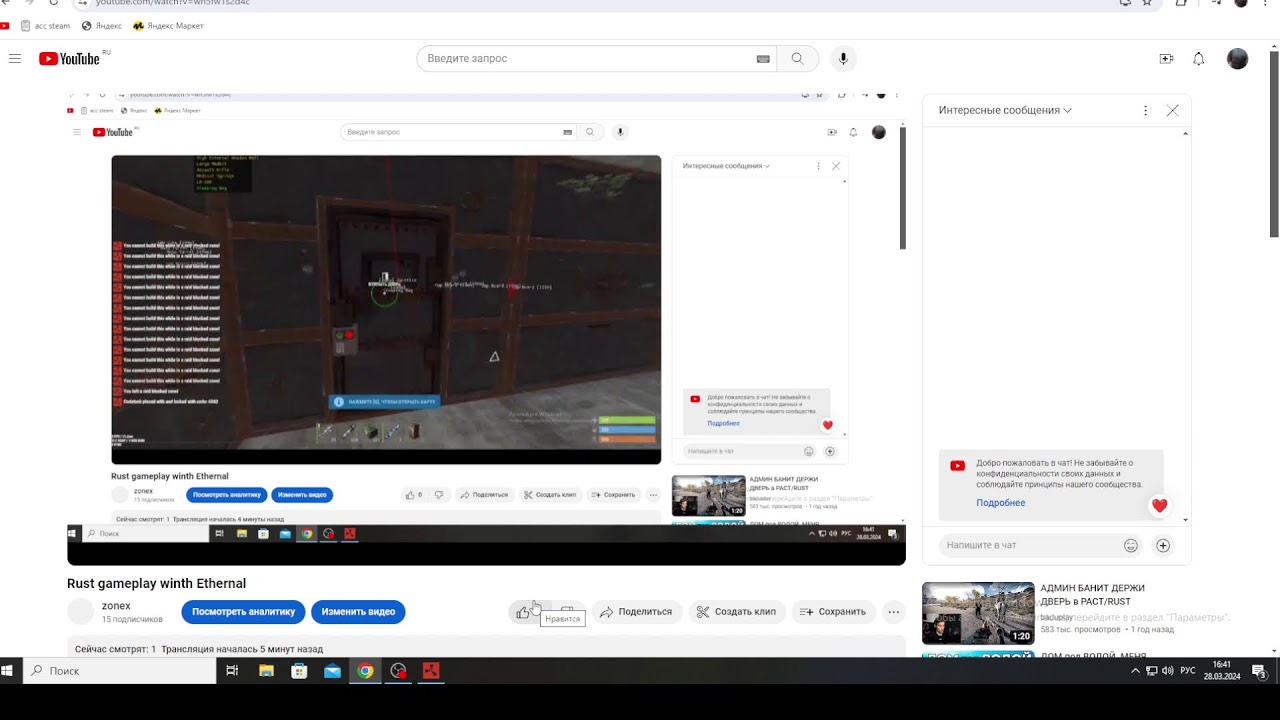Open the YouTube guide hamburger menu
This screenshot has height=720, width=1280.
click(x=15, y=59)
